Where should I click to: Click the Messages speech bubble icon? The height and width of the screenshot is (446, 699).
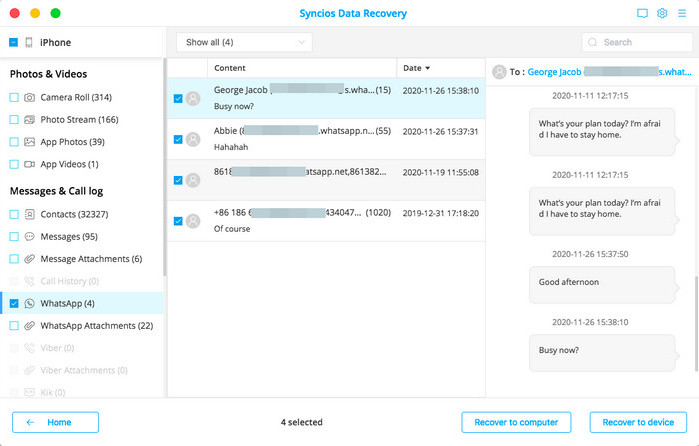click(29, 236)
